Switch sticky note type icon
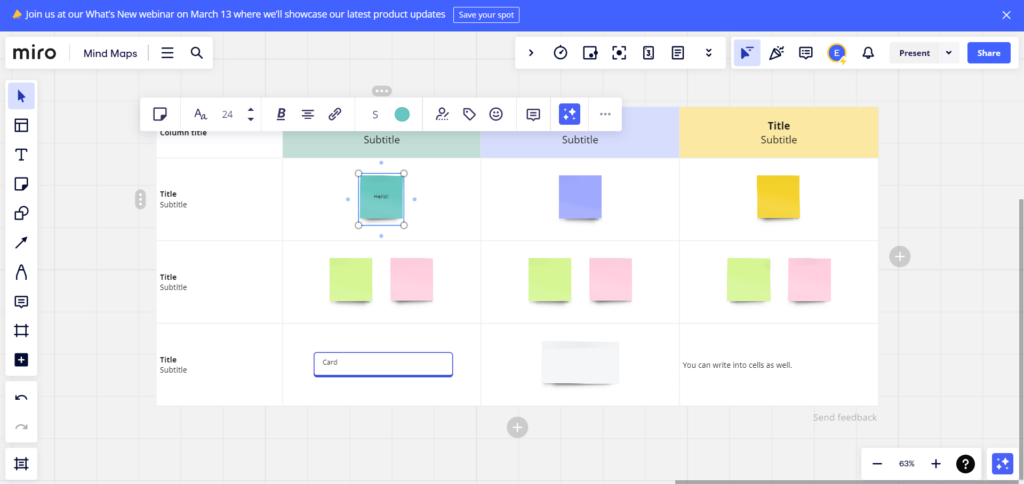The image size is (1024, 484). click(x=159, y=114)
